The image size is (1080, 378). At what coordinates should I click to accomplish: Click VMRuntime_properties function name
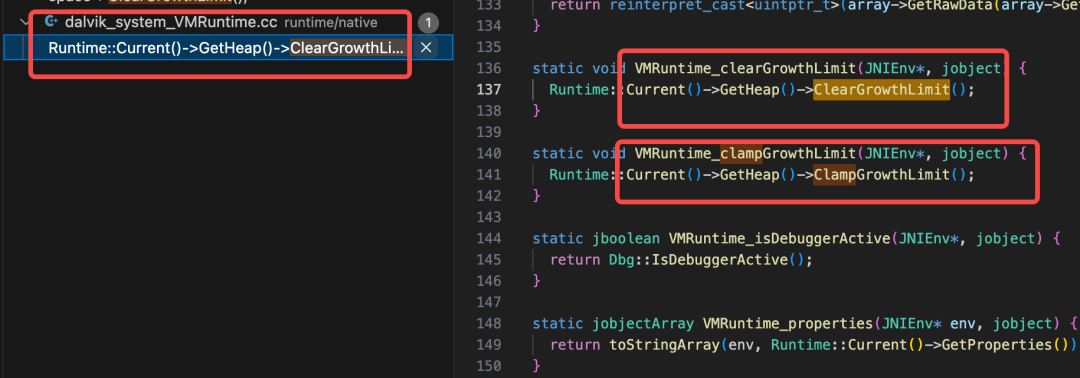tap(788, 324)
